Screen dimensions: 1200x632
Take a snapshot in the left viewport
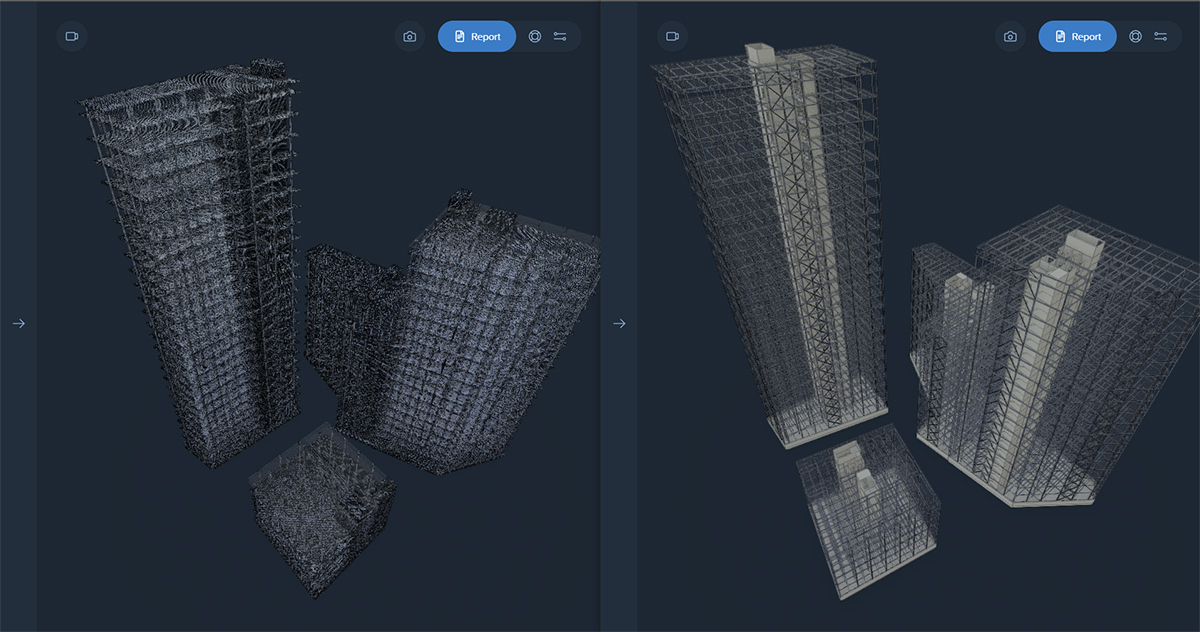tap(410, 36)
